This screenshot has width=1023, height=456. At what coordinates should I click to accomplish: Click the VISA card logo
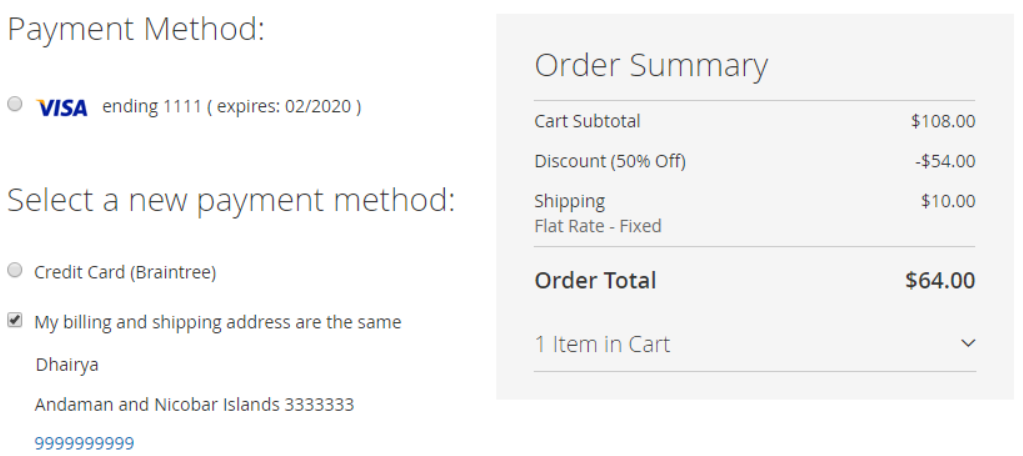coord(61,107)
